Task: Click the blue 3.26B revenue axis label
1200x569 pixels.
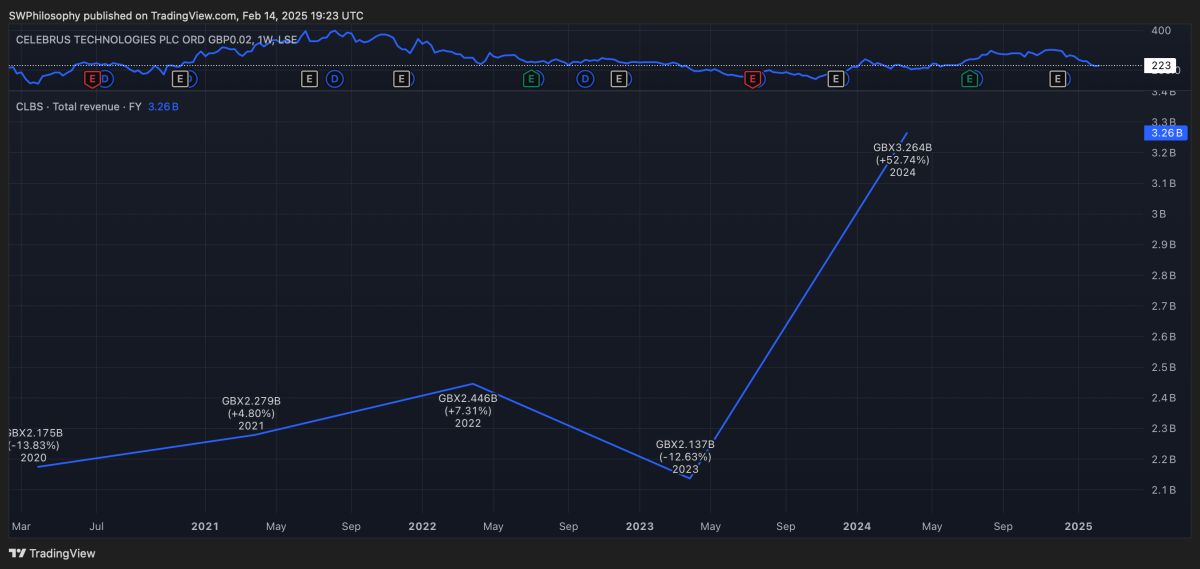Action: pyautogui.click(x=1166, y=132)
